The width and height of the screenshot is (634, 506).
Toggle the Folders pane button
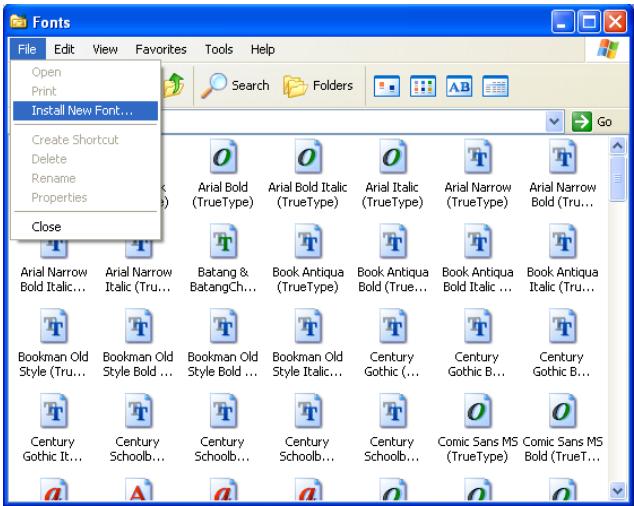tap(318, 86)
